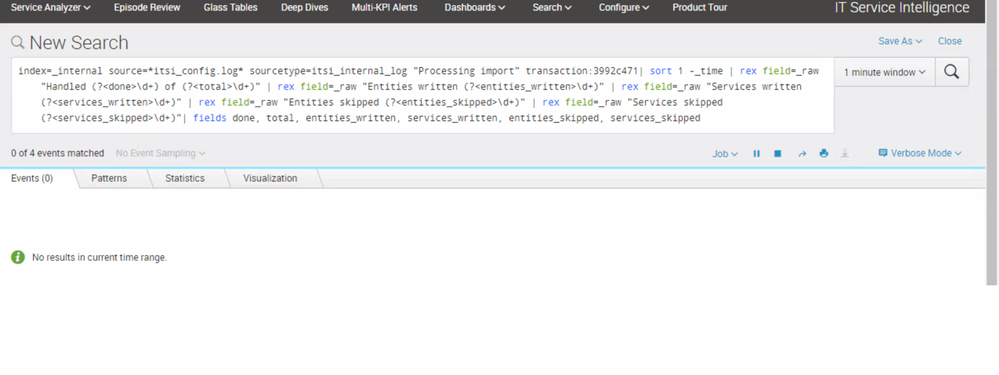This screenshot has height=375, width=999.
Task: Click inside the search query box
Action: (x=422, y=95)
